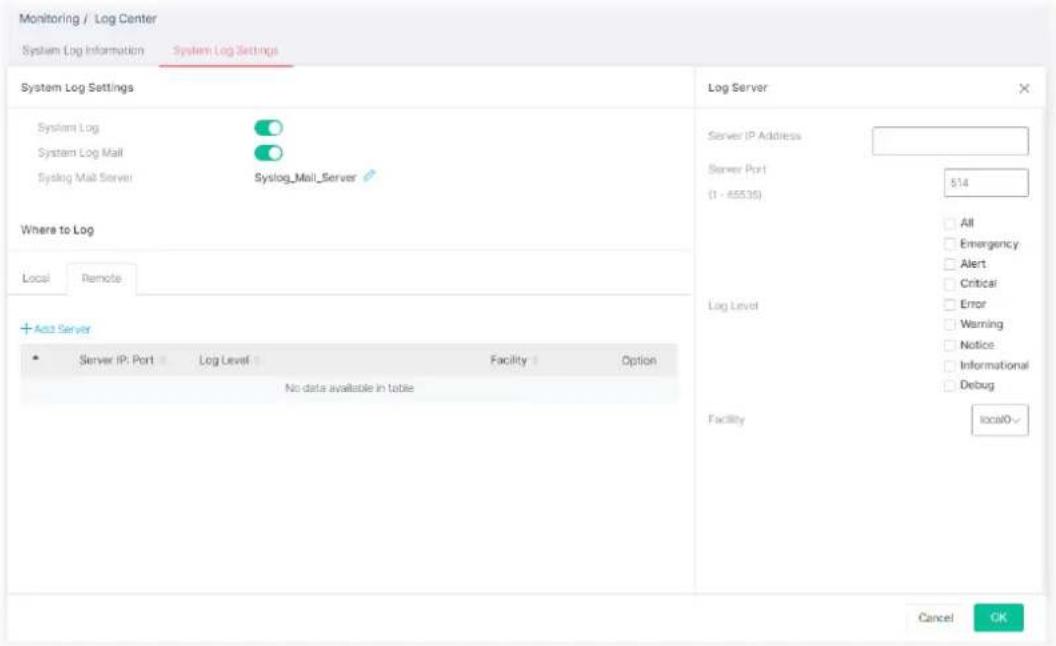Viewport: 1056px width, 646px height.
Task: Toggle the System Log Mail switch
Action: point(268,153)
